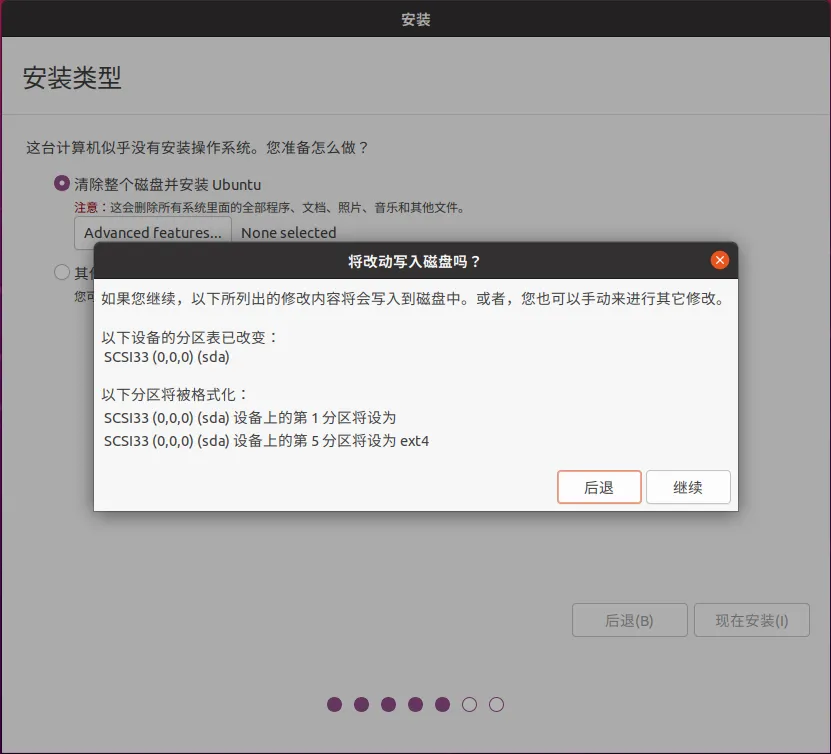Click 现在安装(I) button
Viewport: 831px width, 754px height.
(x=752, y=620)
